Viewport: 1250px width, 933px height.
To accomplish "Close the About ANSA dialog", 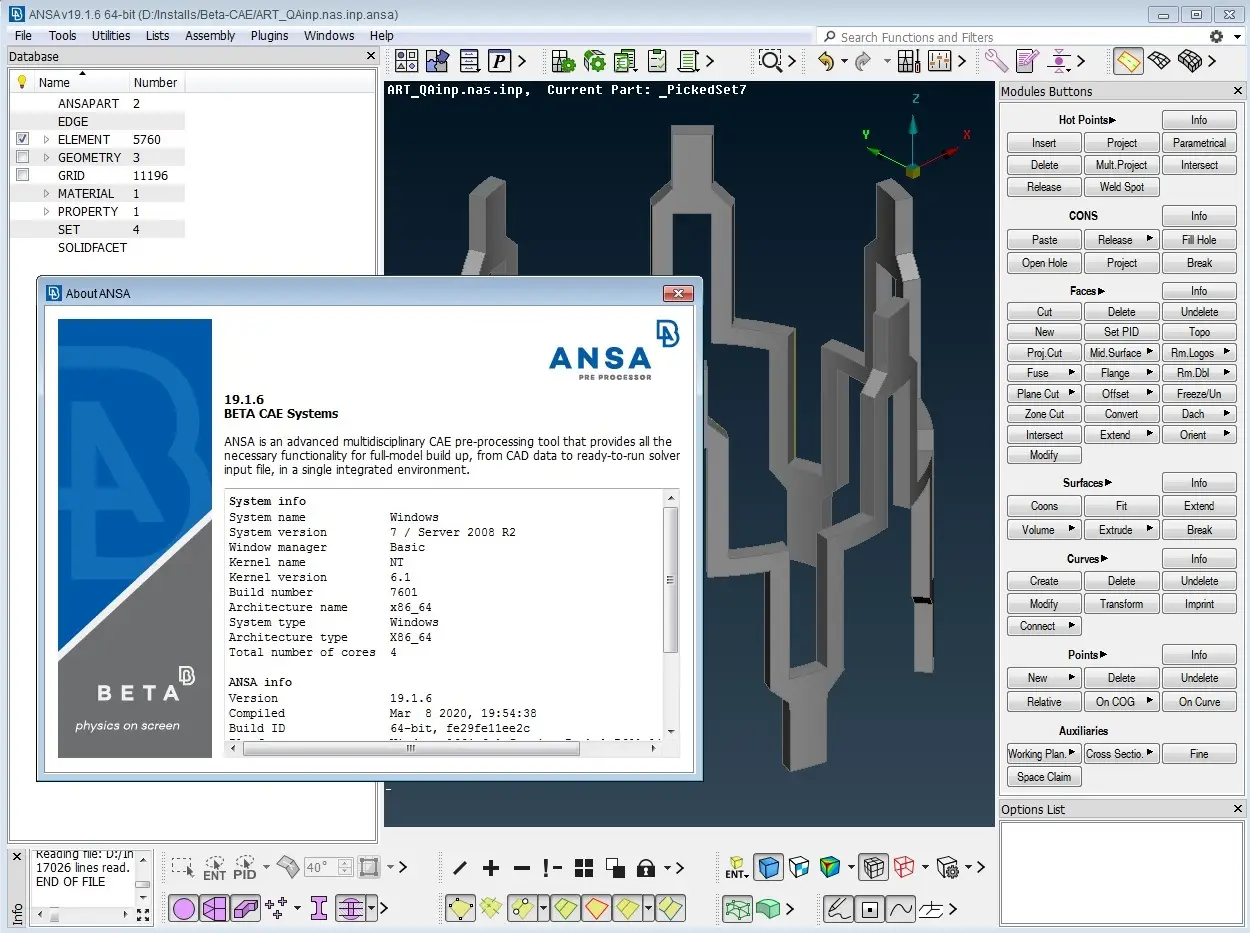I will coord(678,293).
